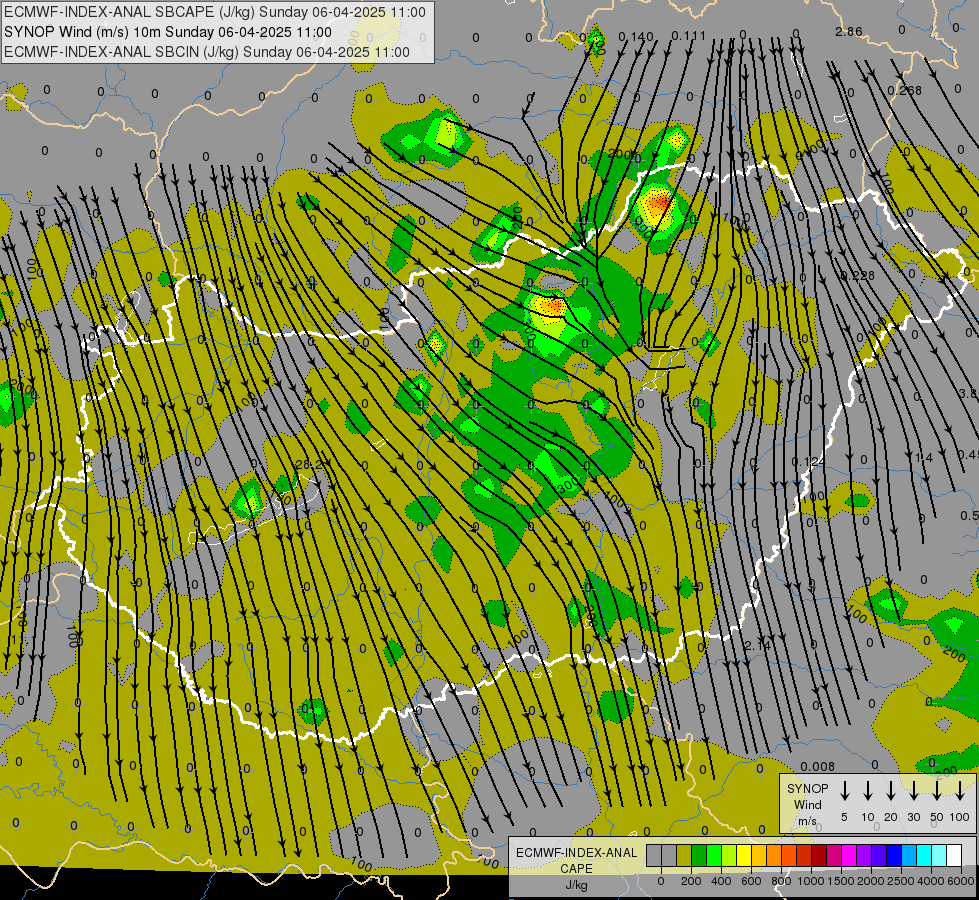
Task: Click the 200 tick label on the CAPE scale
Action: [691, 881]
